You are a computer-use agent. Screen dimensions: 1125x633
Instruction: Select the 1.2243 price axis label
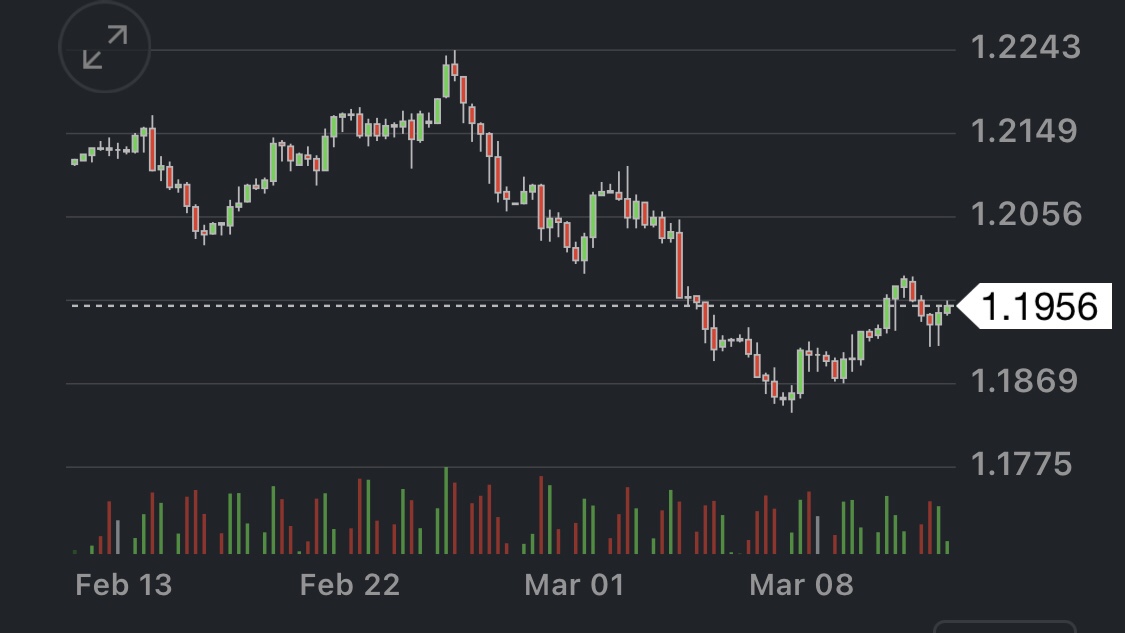[1025, 47]
